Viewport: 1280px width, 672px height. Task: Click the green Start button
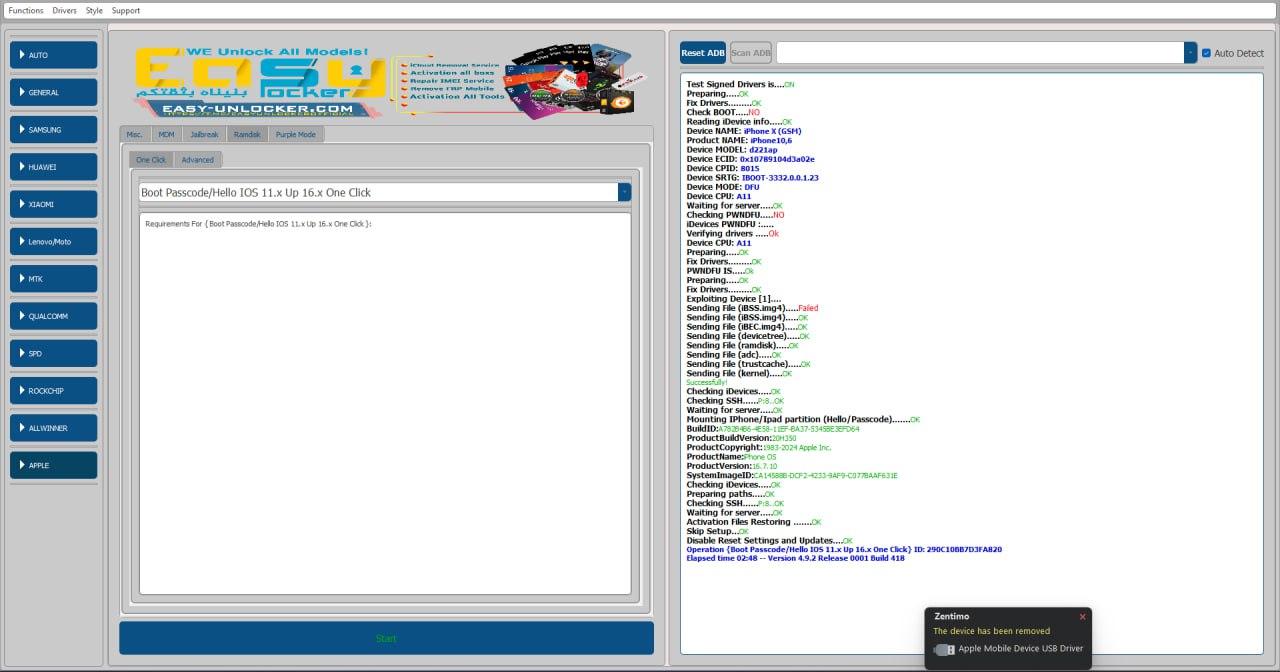coord(386,638)
